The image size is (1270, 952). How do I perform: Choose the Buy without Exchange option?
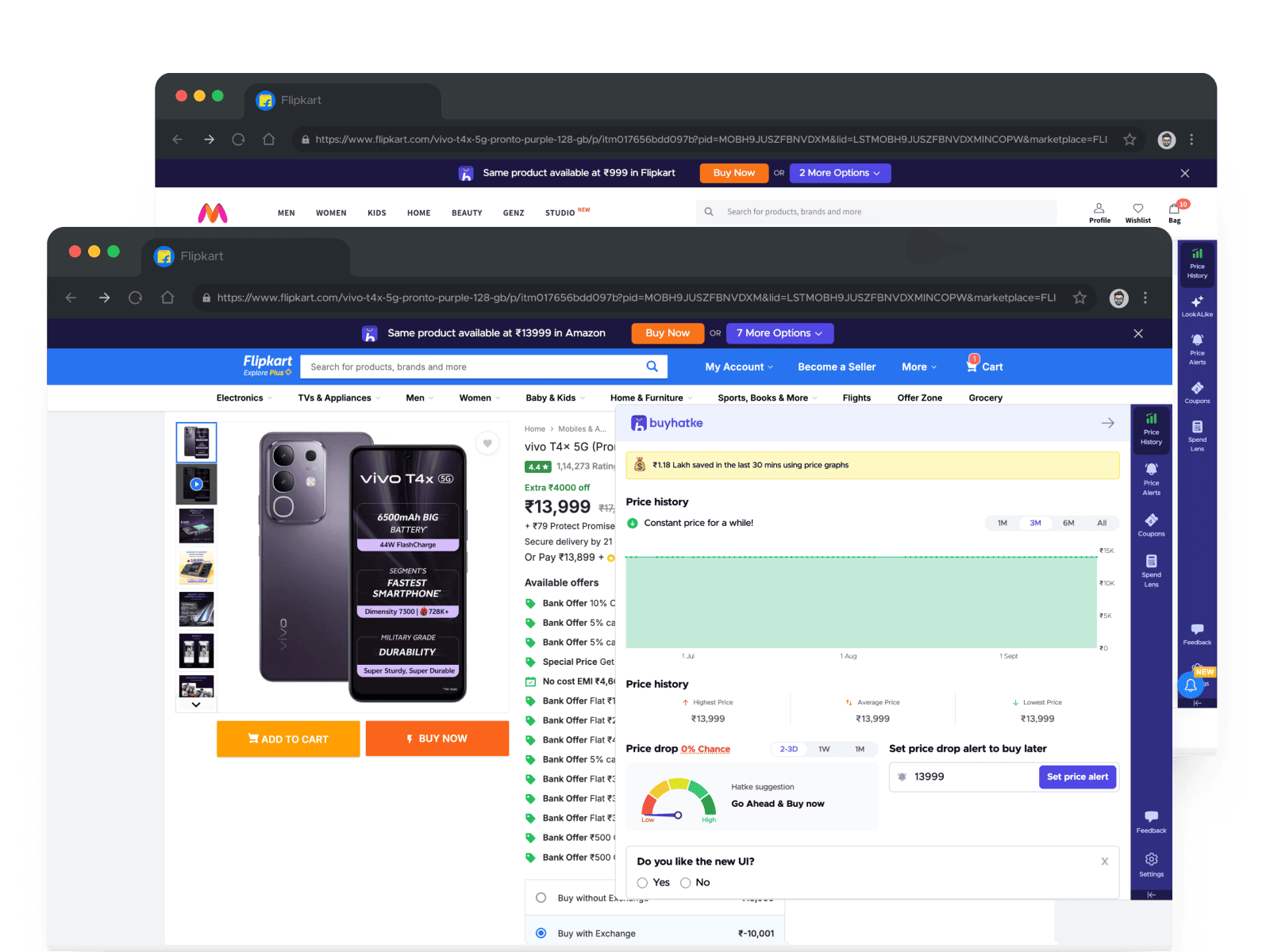pyautogui.click(x=541, y=898)
